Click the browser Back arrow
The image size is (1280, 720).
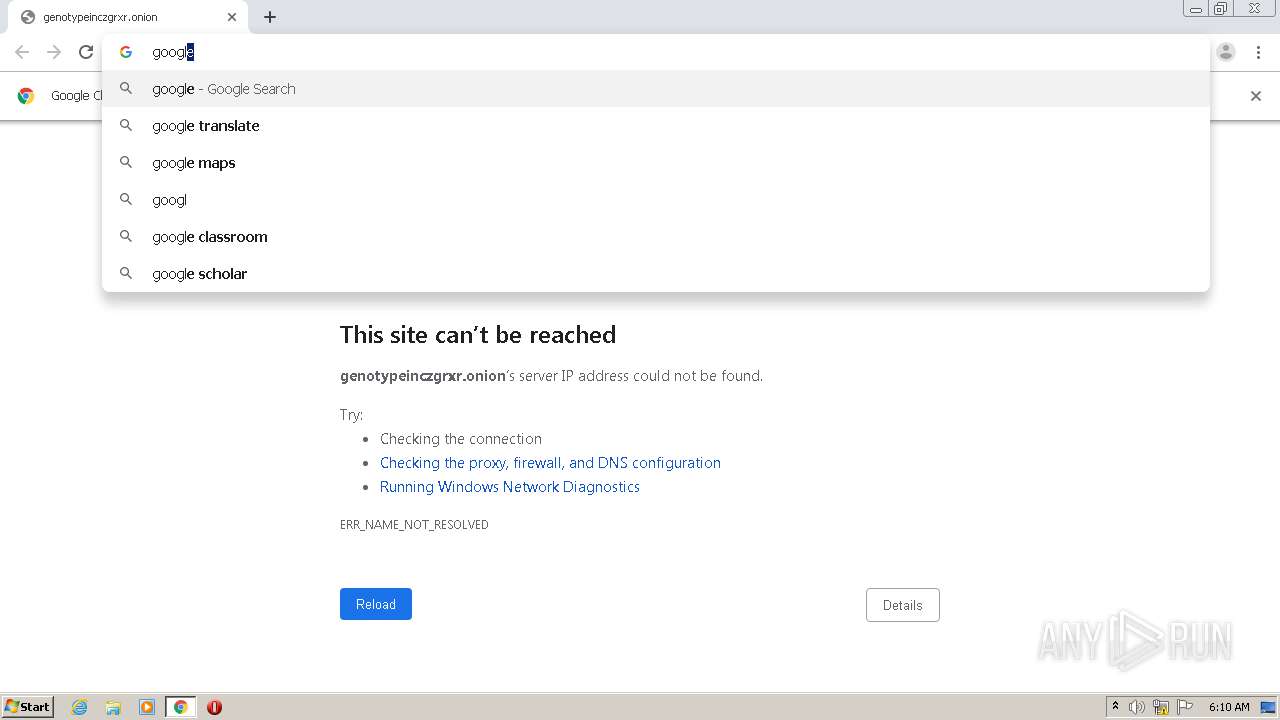(22, 52)
